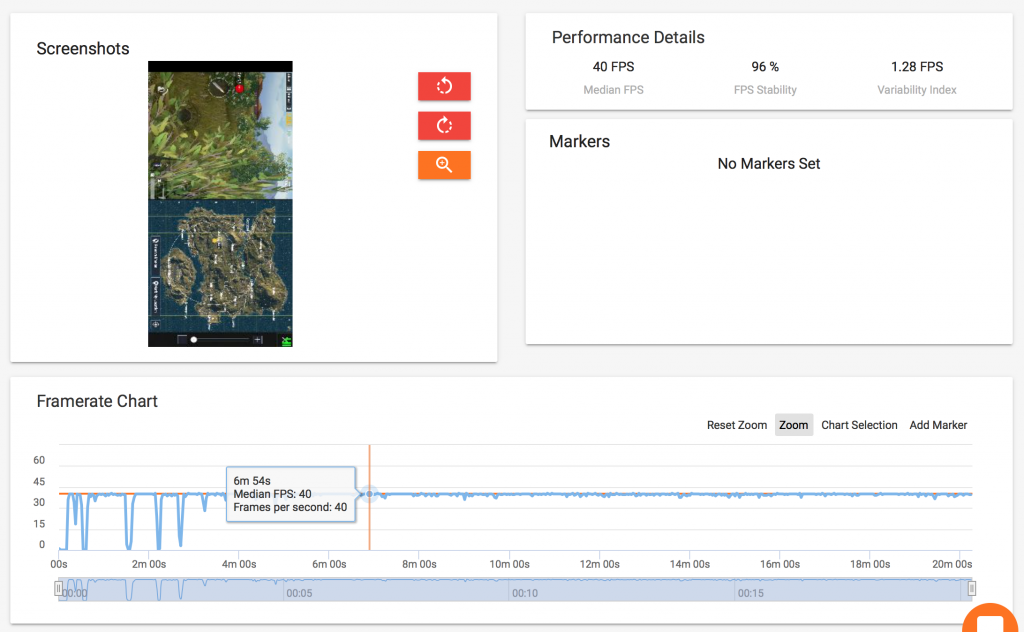Click the orange chat bubble button

[991, 619]
